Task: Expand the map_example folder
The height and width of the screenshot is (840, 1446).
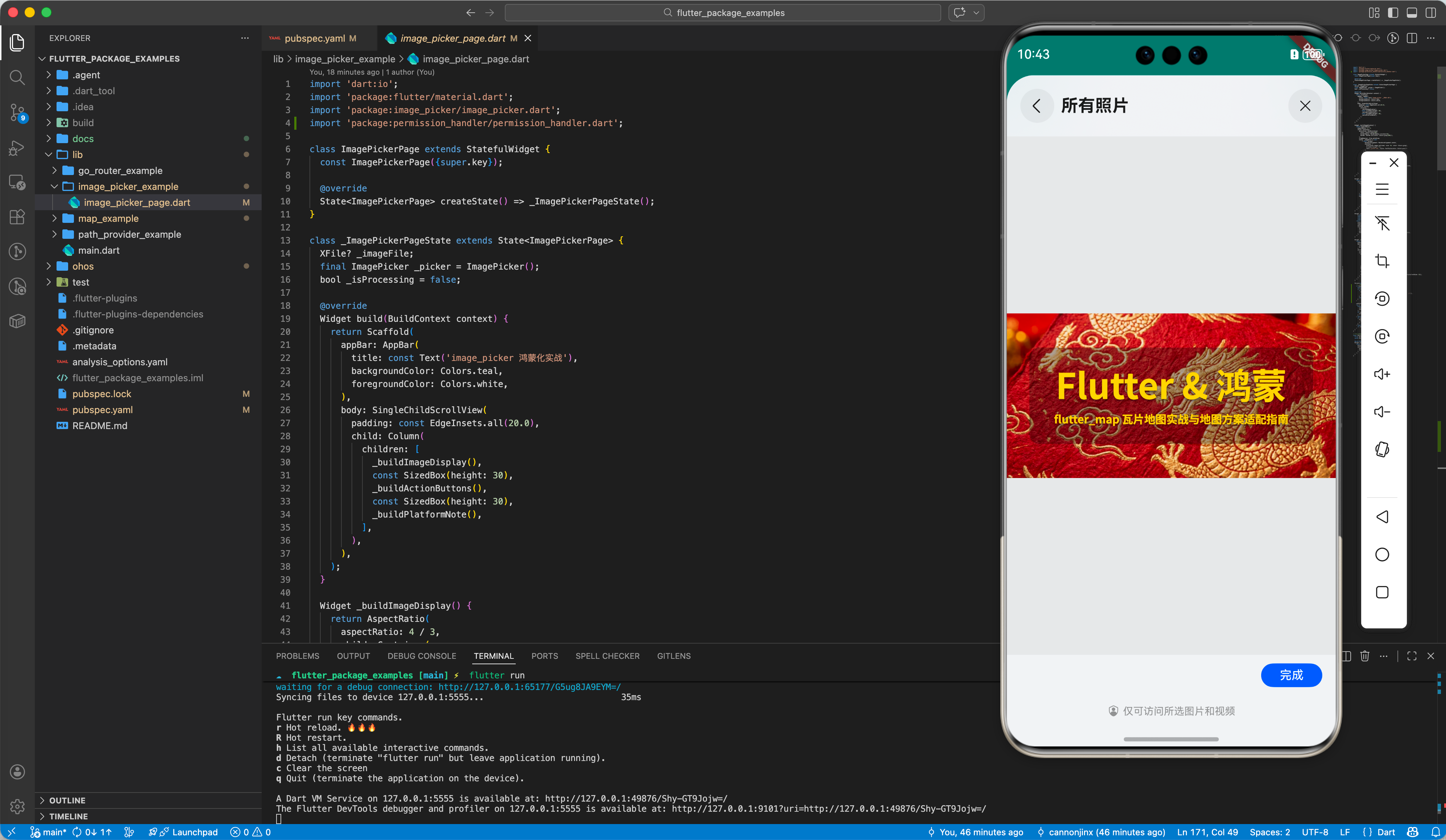Action: point(108,218)
